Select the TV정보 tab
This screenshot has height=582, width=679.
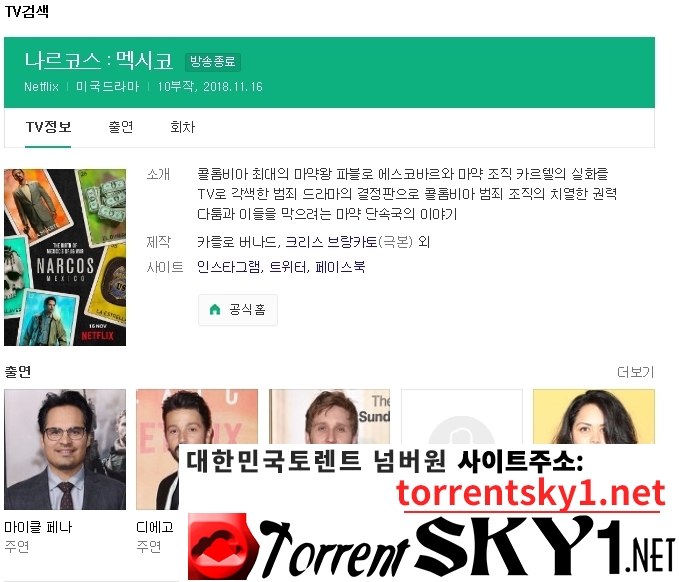[48, 127]
